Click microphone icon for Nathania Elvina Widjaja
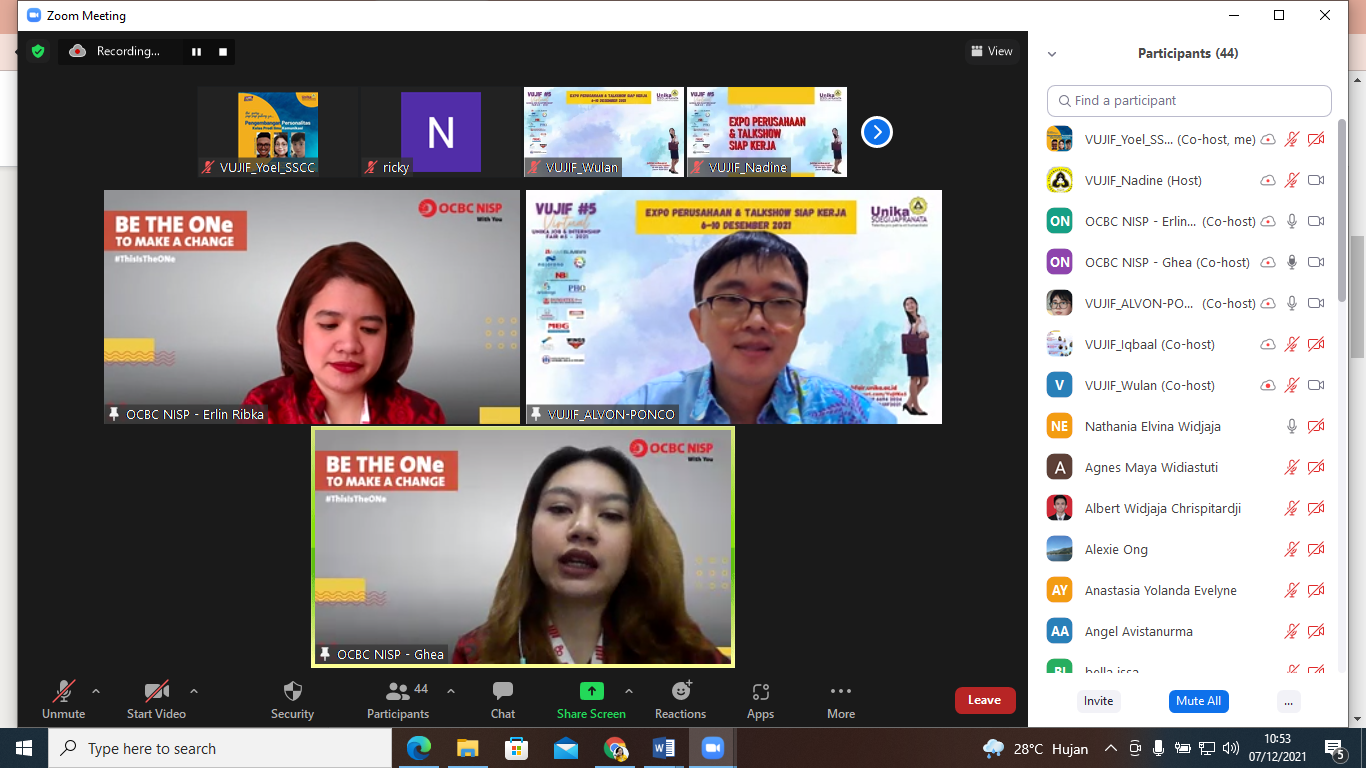 [x=1292, y=426]
